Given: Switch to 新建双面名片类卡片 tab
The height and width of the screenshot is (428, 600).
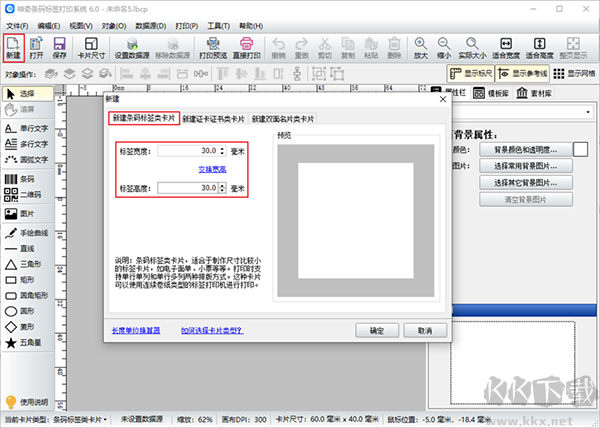Looking at the screenshot, I should pos(283,119).
